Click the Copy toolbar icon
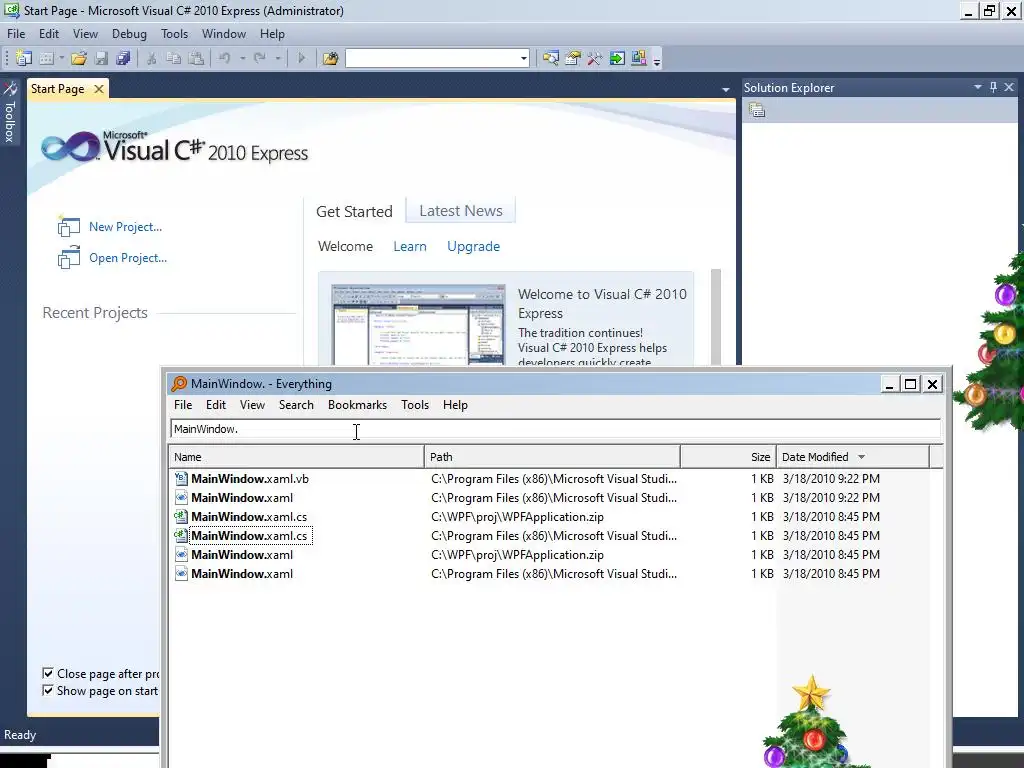 coord(174,59)
